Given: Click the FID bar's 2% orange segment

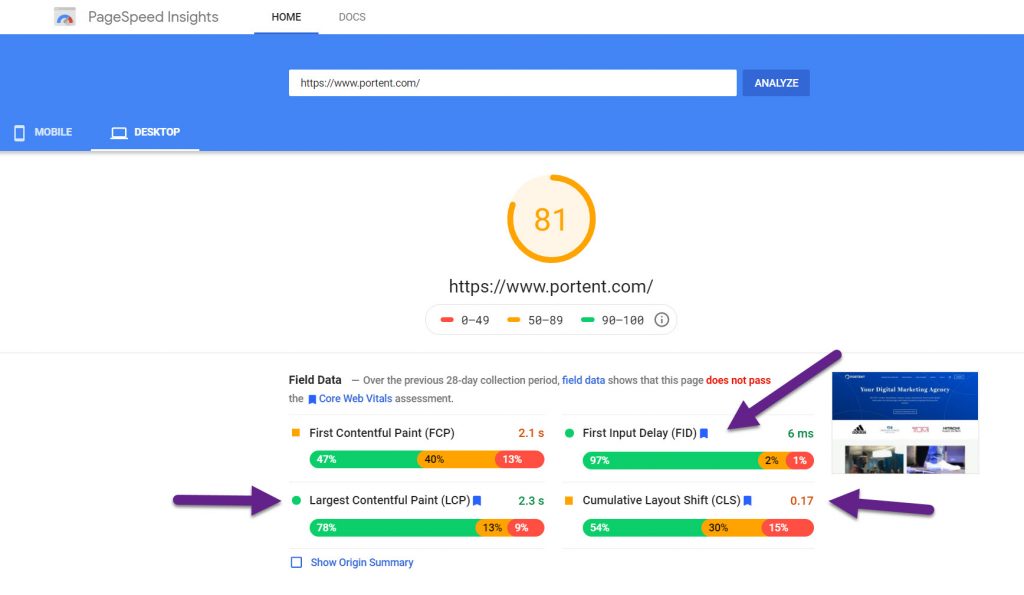Looking at the screenshot, I should [772, 460].
